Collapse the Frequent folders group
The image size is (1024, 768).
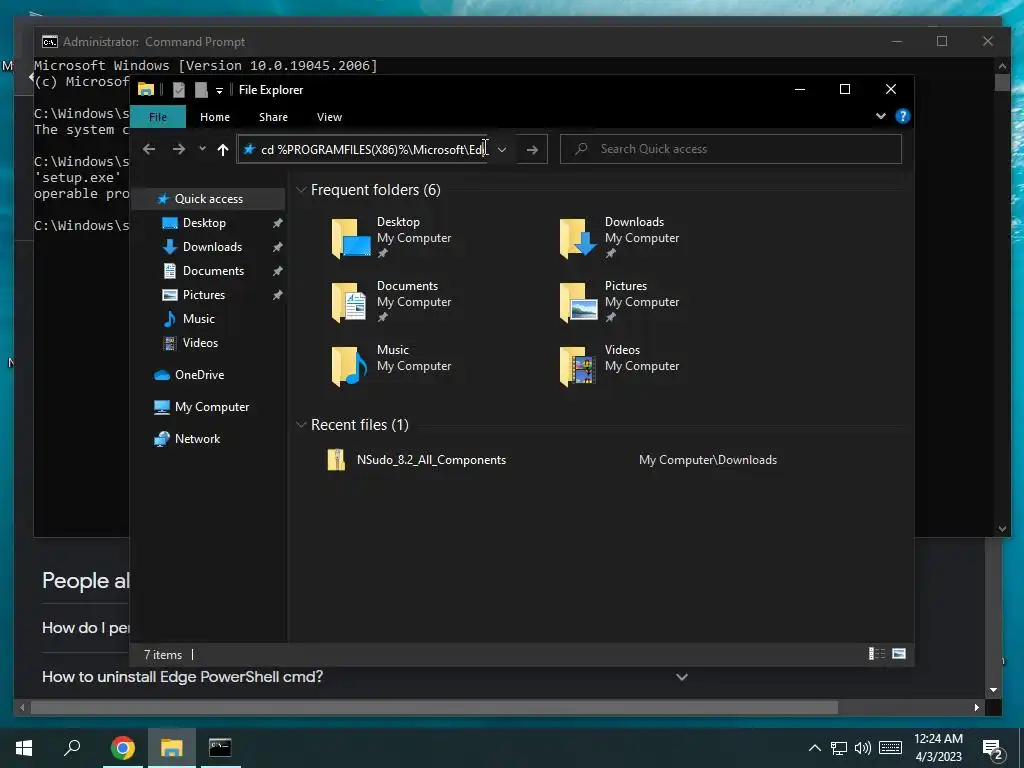pos(301,190)
